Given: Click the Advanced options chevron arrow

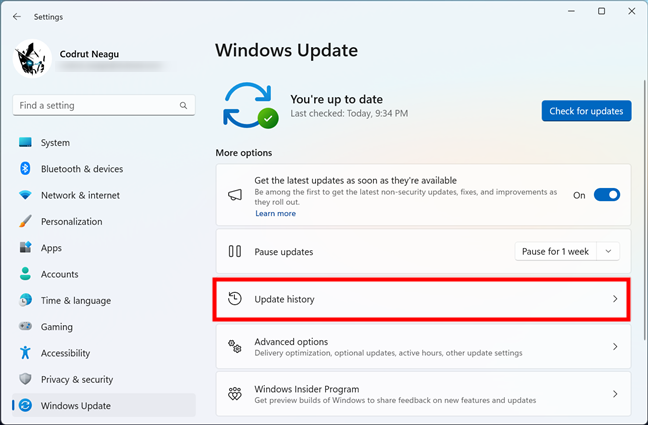Looking at the screenshot, I should (x=615, y=346).
